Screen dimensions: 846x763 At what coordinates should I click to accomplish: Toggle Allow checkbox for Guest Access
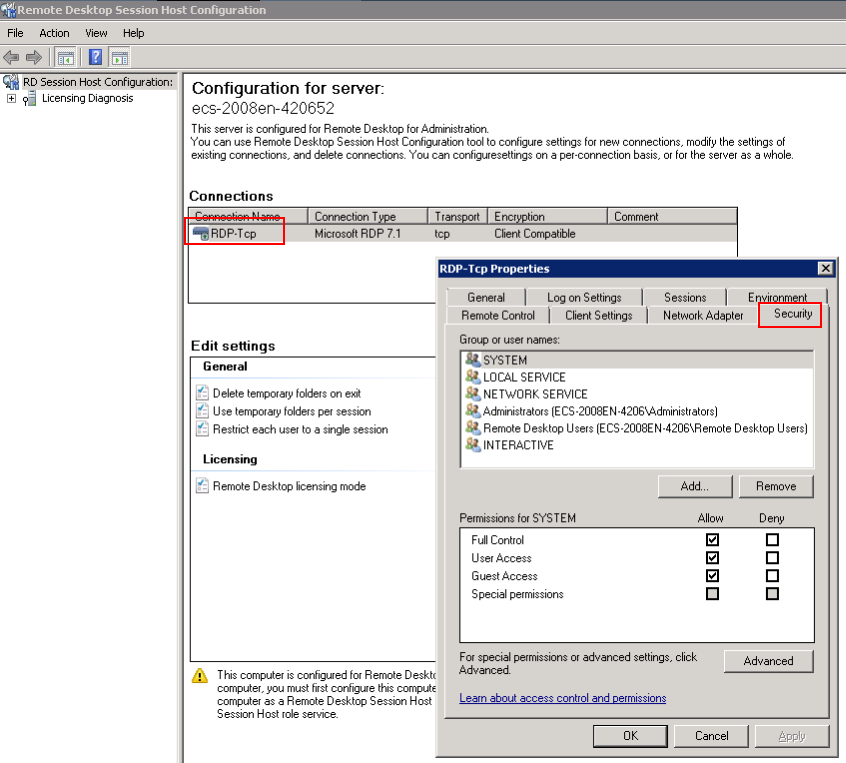[x=712, y=576]
